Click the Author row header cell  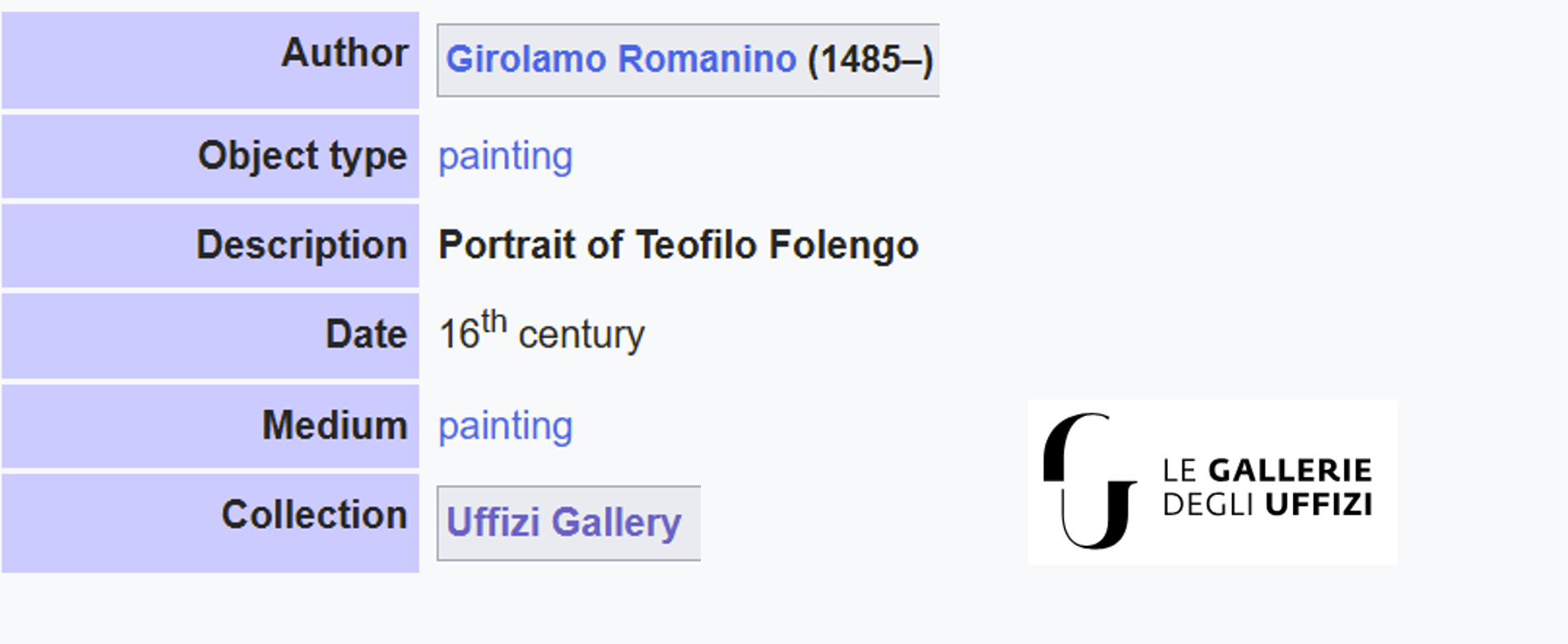coord(210,59)
